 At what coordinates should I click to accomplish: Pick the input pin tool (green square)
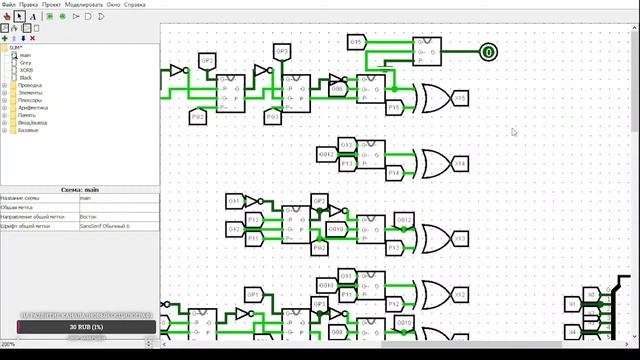tap(50, 16)
